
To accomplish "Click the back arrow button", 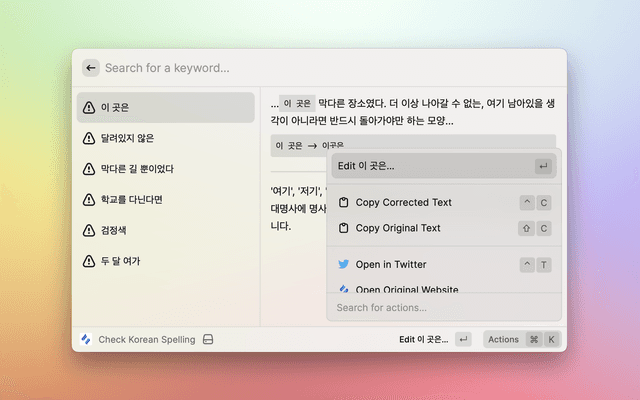I will (x=91, y=68).
